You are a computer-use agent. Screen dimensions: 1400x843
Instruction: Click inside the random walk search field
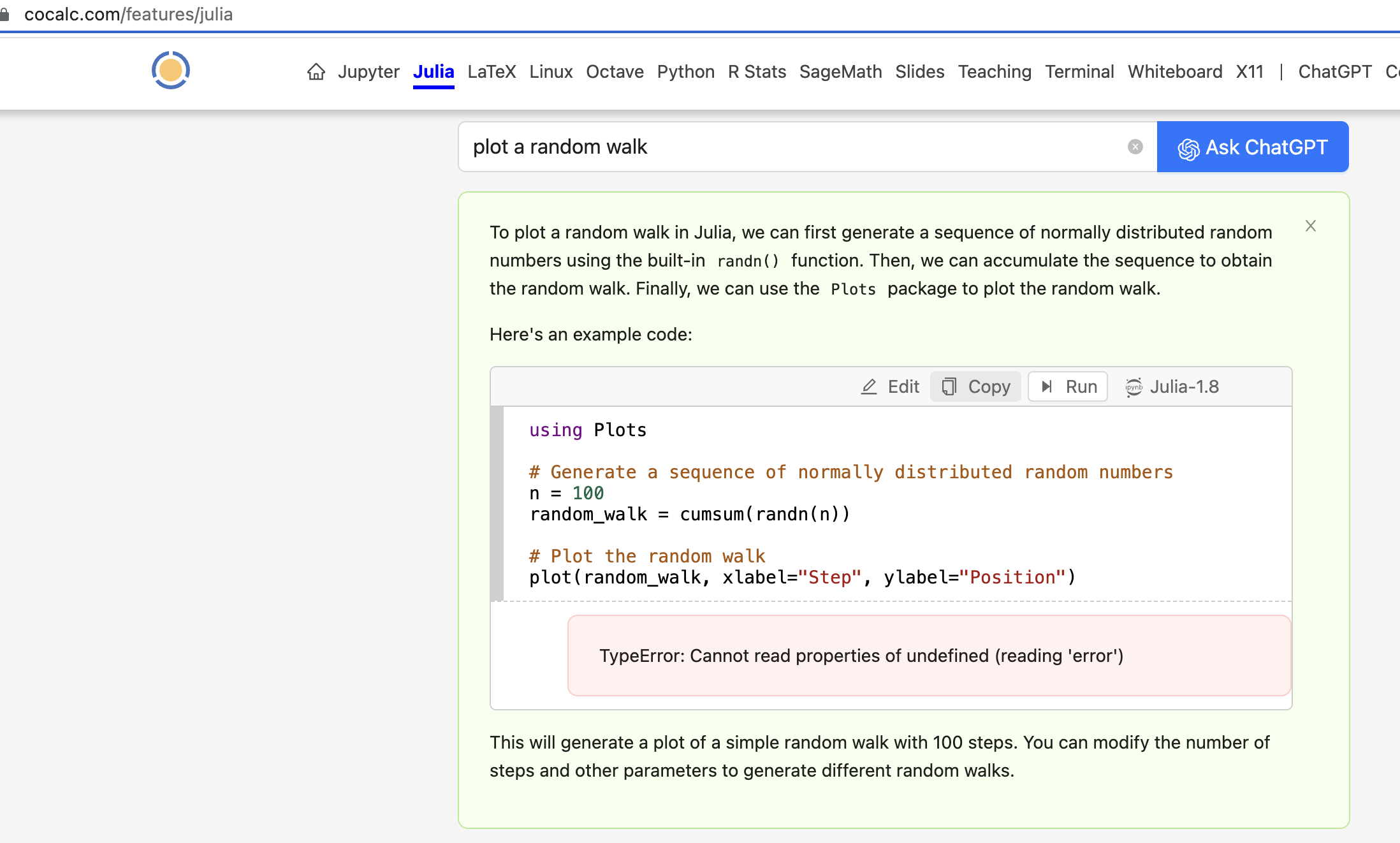[701, 147]
